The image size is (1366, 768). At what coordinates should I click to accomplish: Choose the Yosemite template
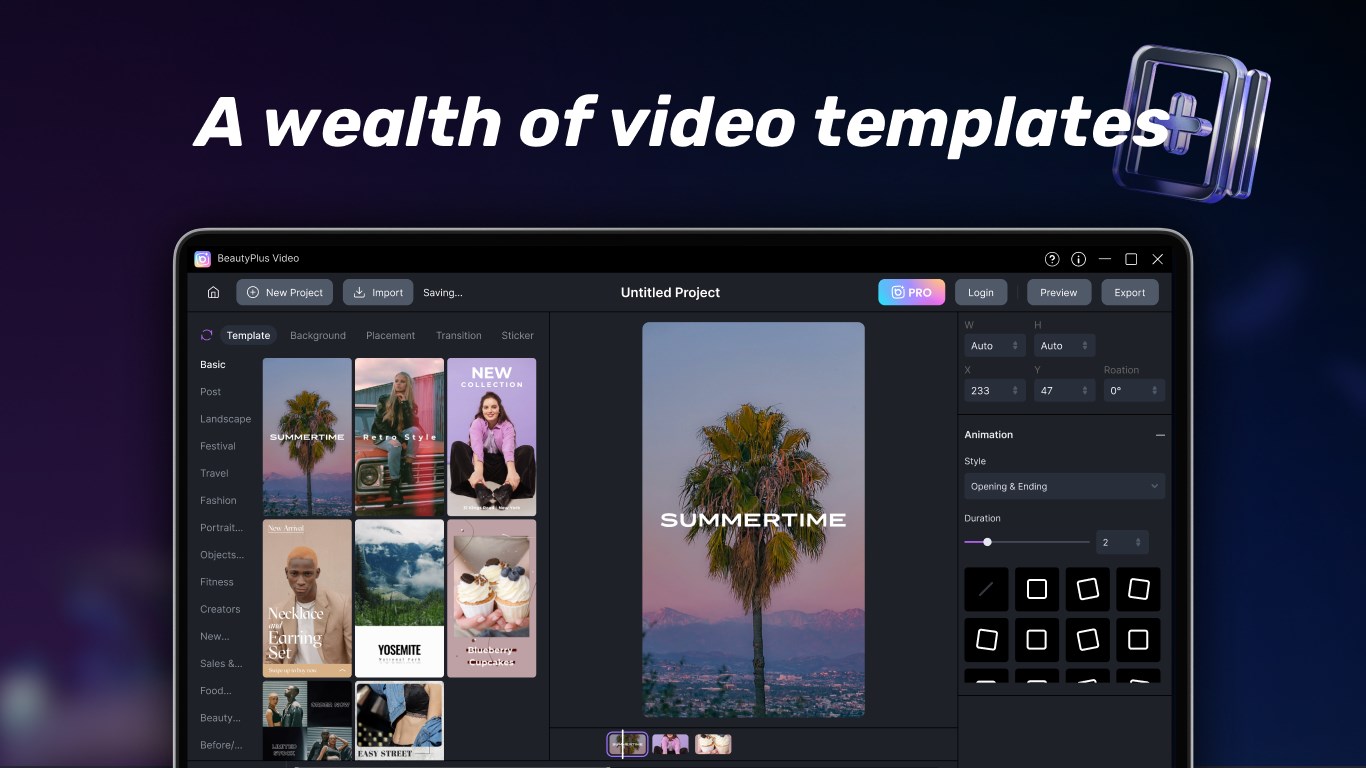pyautogui.click(x=399, y=598)
